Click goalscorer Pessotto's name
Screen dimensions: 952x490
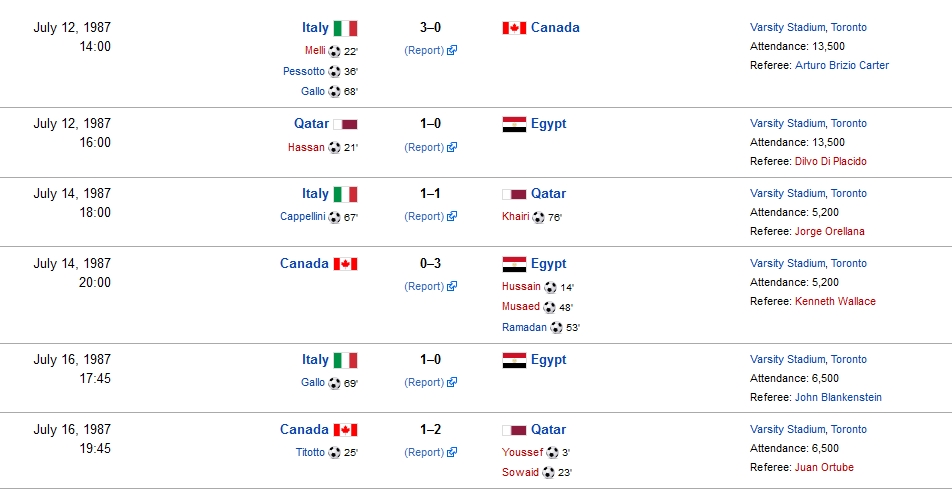tap(303, 71)
